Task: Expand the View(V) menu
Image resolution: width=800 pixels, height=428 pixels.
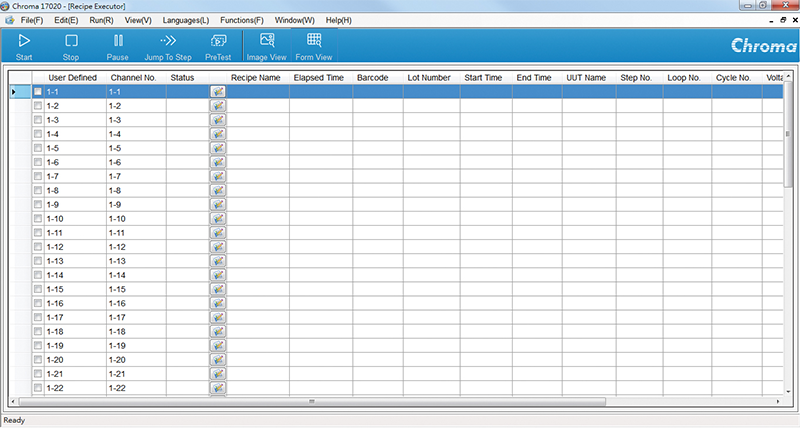Action: click(138, 20)
